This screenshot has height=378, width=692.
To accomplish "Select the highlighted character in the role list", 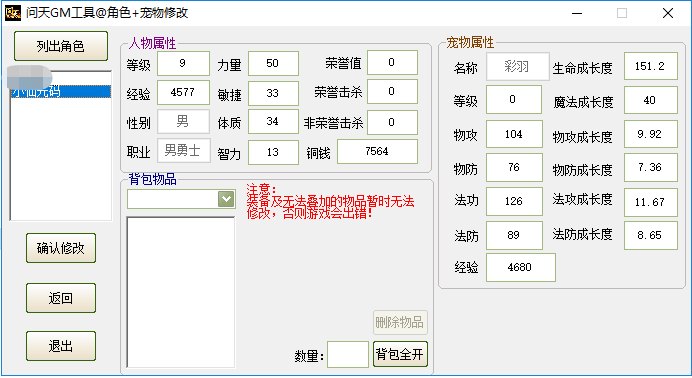I will (x=60, y=91).
